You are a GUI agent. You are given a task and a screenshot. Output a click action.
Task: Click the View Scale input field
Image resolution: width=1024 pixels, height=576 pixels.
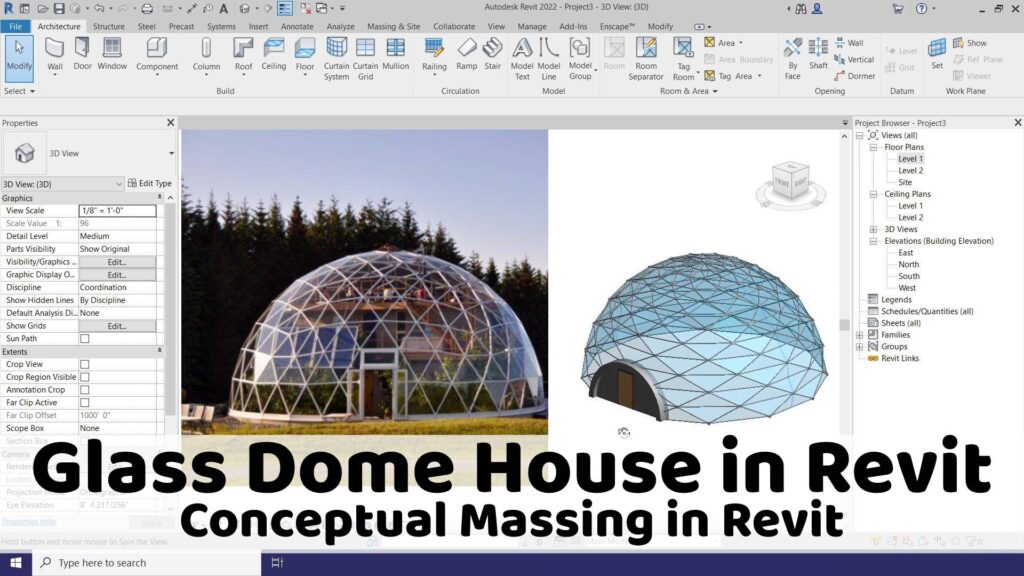pyautogui.click(x=118, y=210)
